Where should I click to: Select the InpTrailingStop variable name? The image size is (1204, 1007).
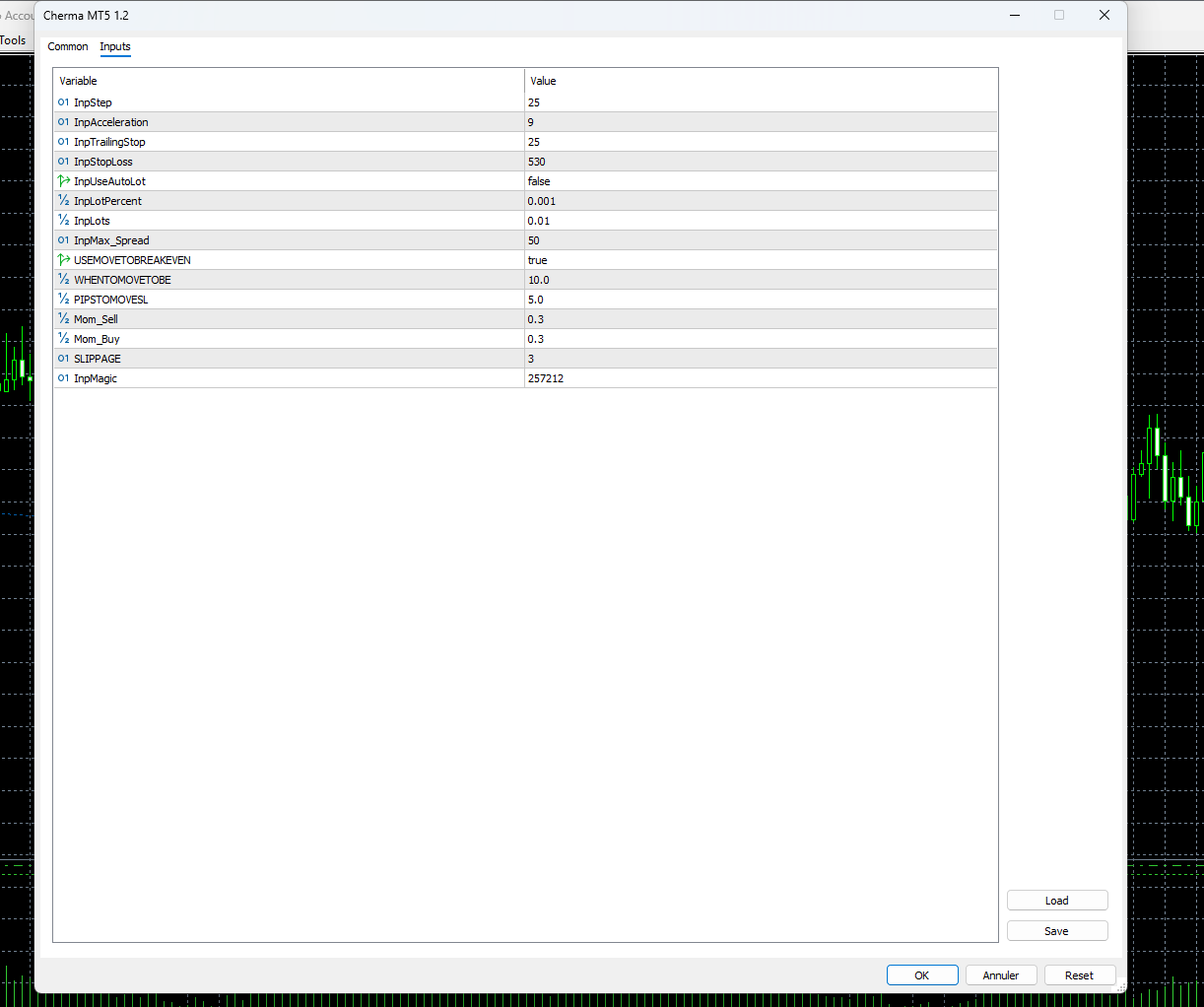click(x=109, y=142)
